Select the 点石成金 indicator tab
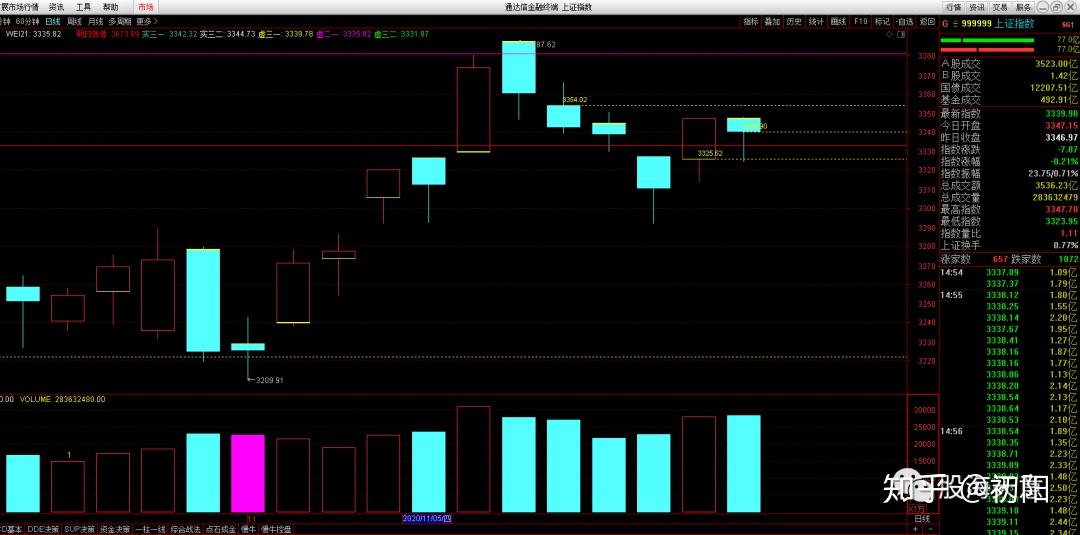 click(x=221, y=529)
